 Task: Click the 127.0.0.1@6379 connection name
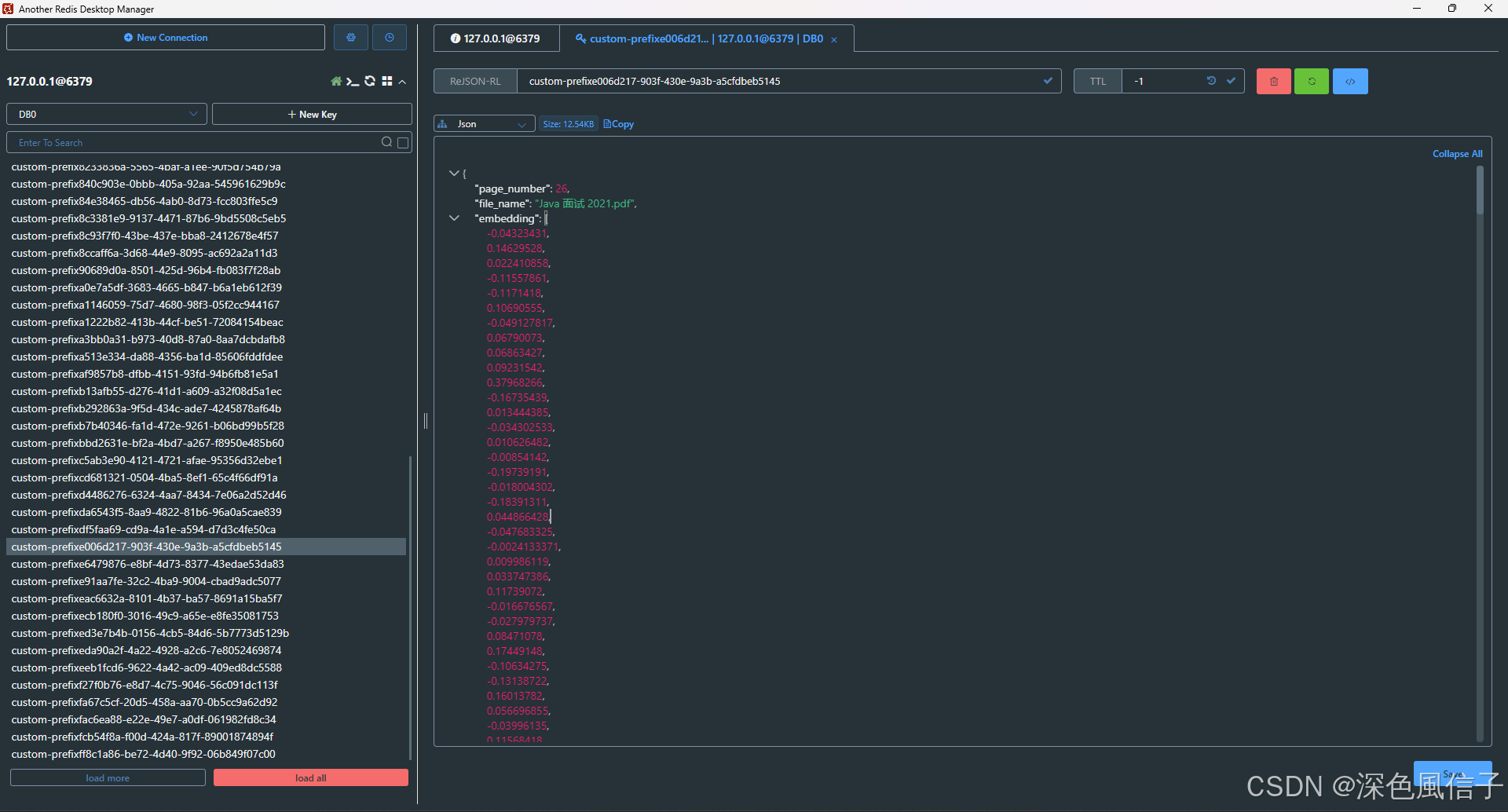tap(49, 82)
